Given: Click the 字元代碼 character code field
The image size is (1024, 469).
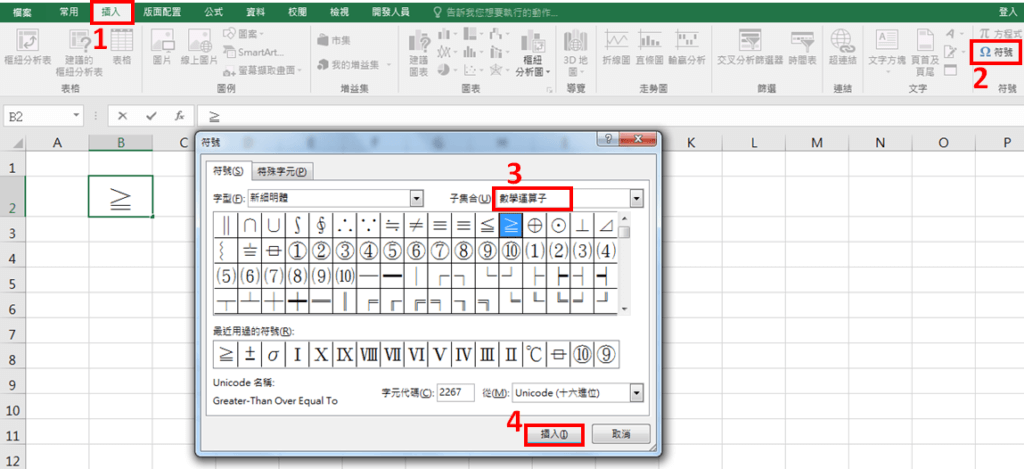Looking at the screenshot, I should point(455,393).
